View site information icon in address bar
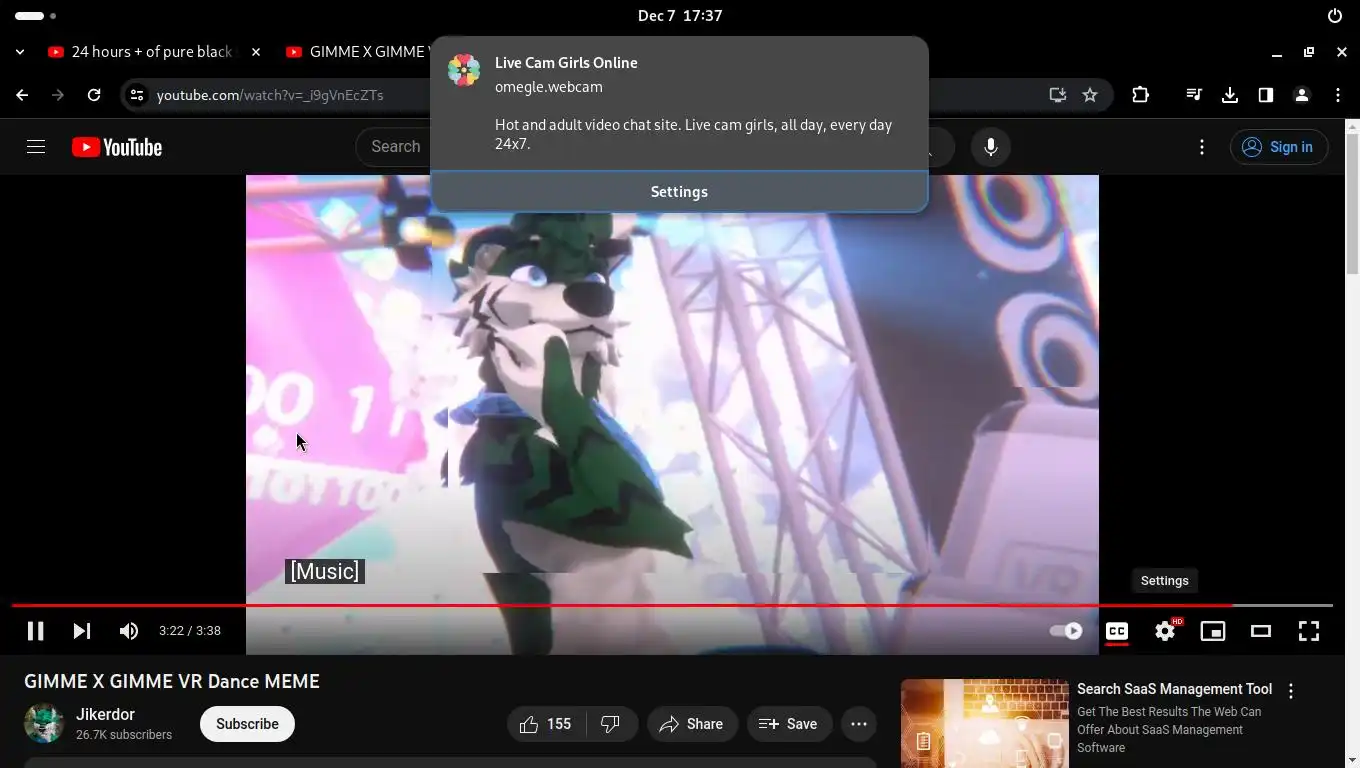This screenshot has width=1360, height=768. pos(137,95)
